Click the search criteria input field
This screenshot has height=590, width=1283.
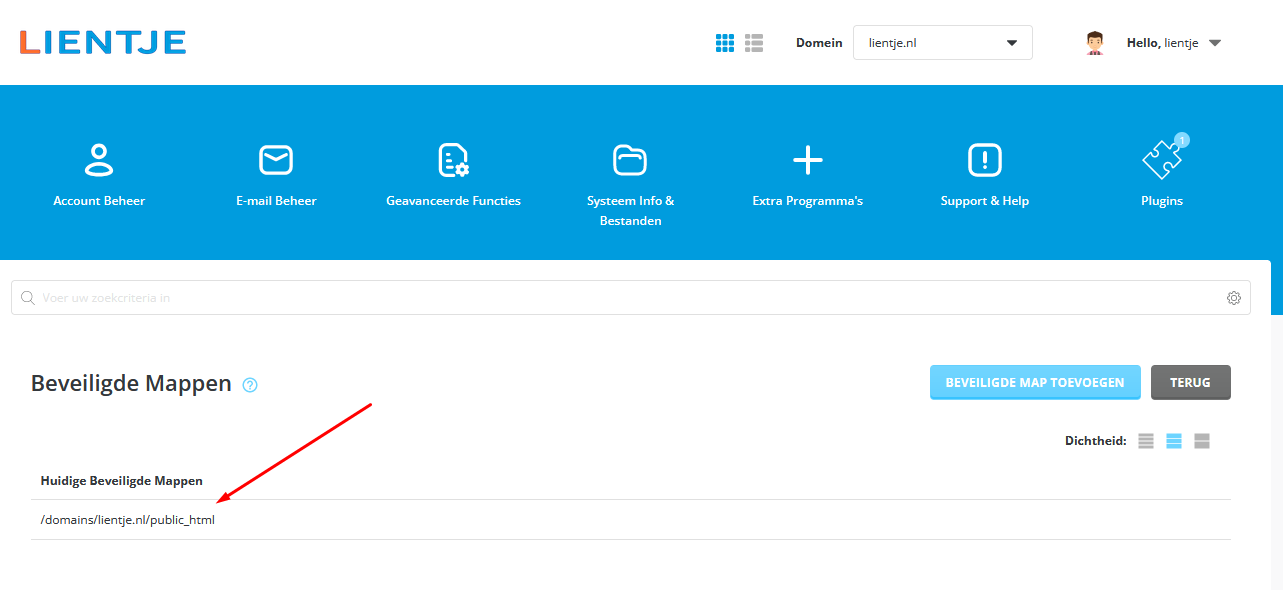coord(630,298)
